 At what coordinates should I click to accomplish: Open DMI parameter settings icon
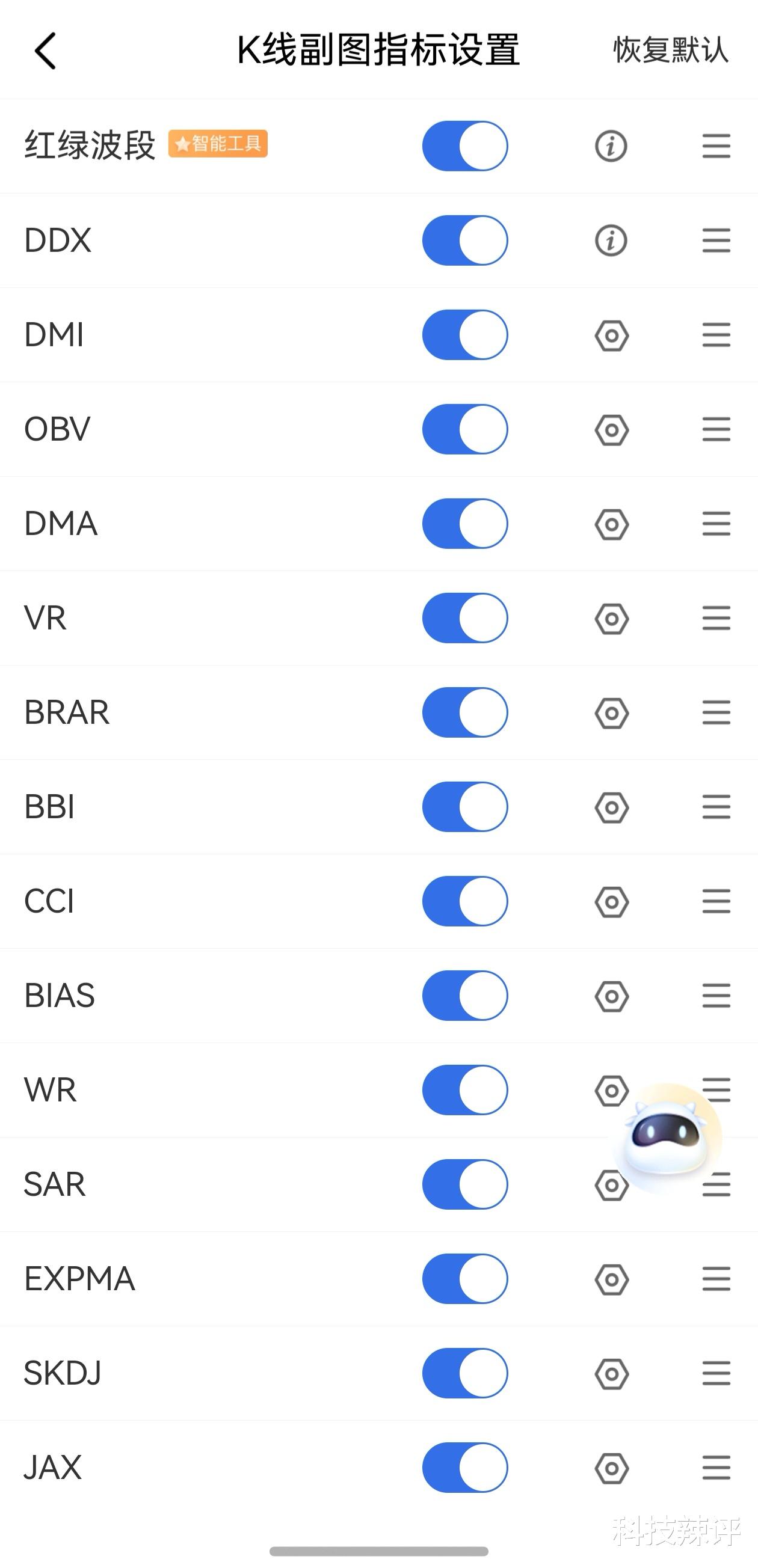[611, 335]
